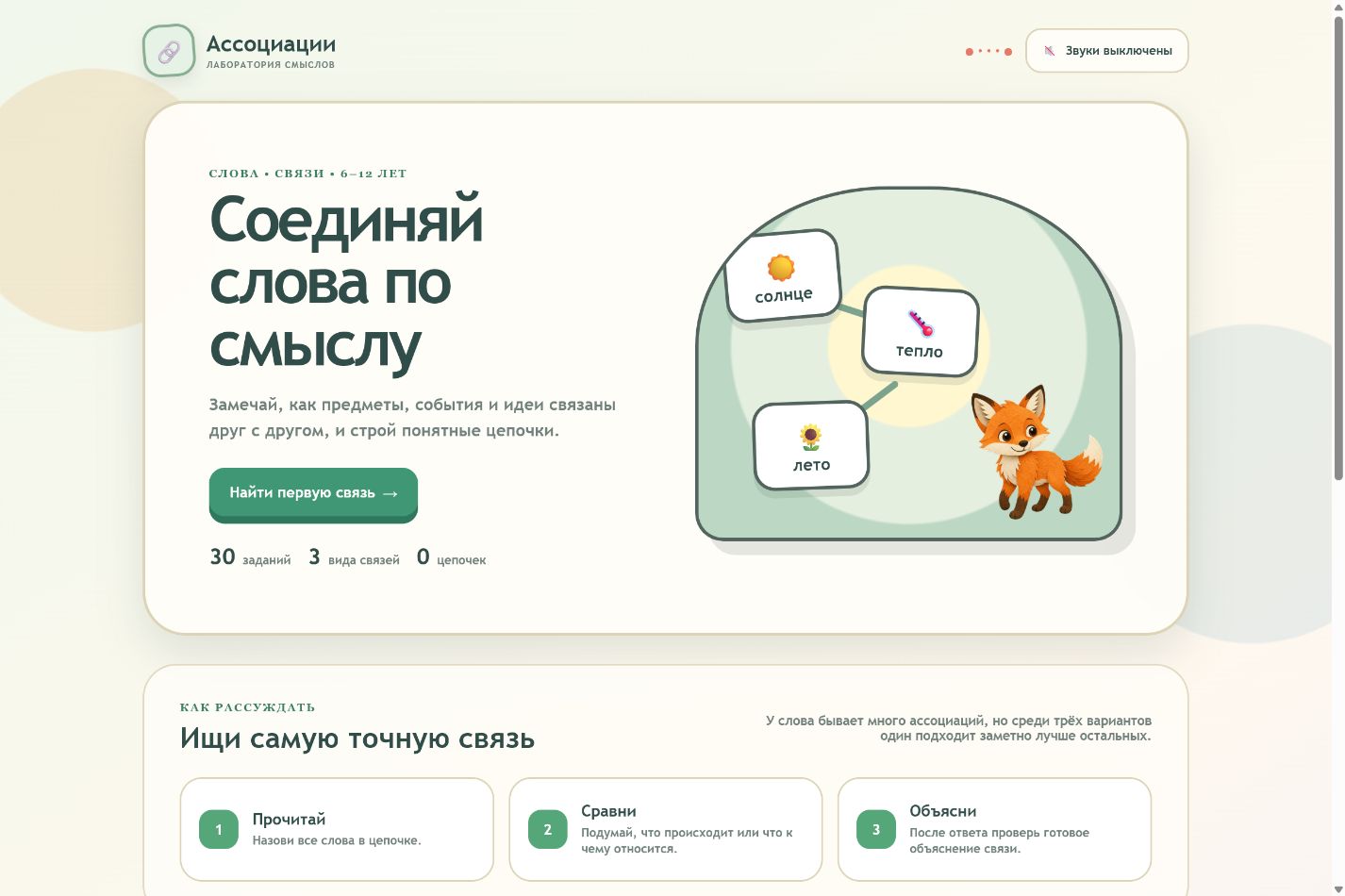The image size is (1345, 896).
Task: Select the «тепло» word card
Action: 920,332
